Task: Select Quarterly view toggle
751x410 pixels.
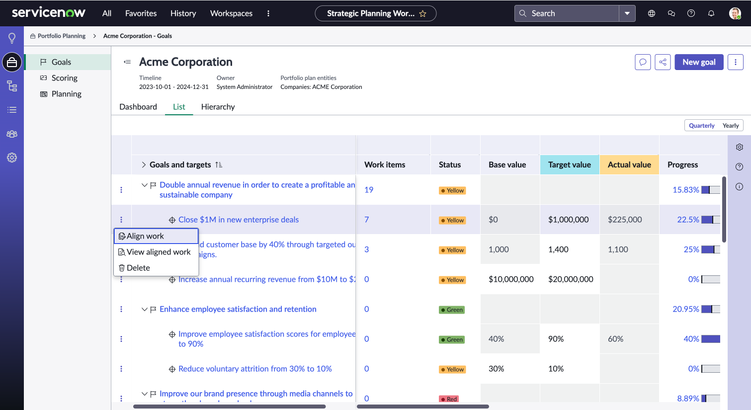Action: 701,125
